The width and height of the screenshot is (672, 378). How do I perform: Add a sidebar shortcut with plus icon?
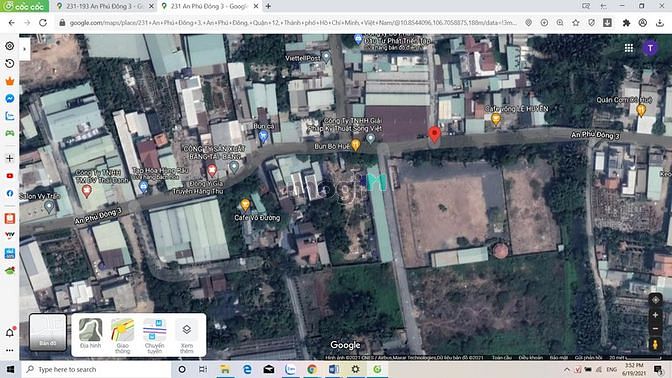tap(9, 158)
